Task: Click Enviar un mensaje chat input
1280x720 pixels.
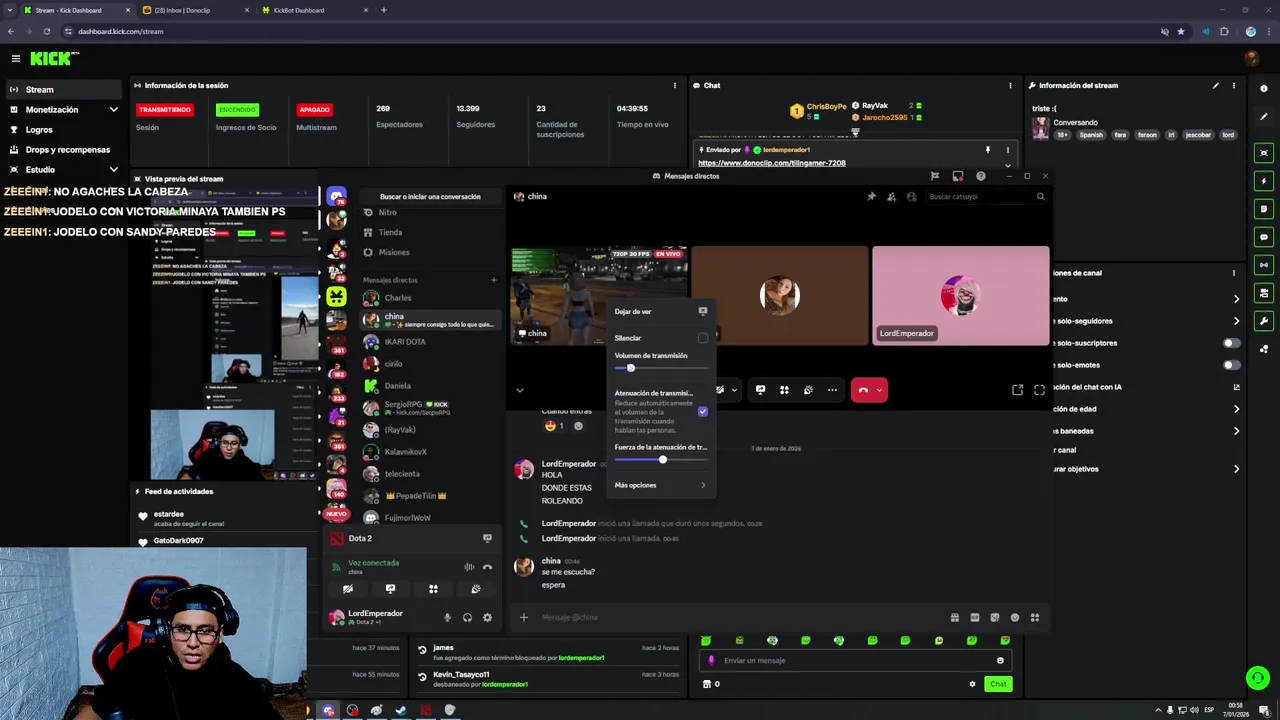Action: (855, 660)
